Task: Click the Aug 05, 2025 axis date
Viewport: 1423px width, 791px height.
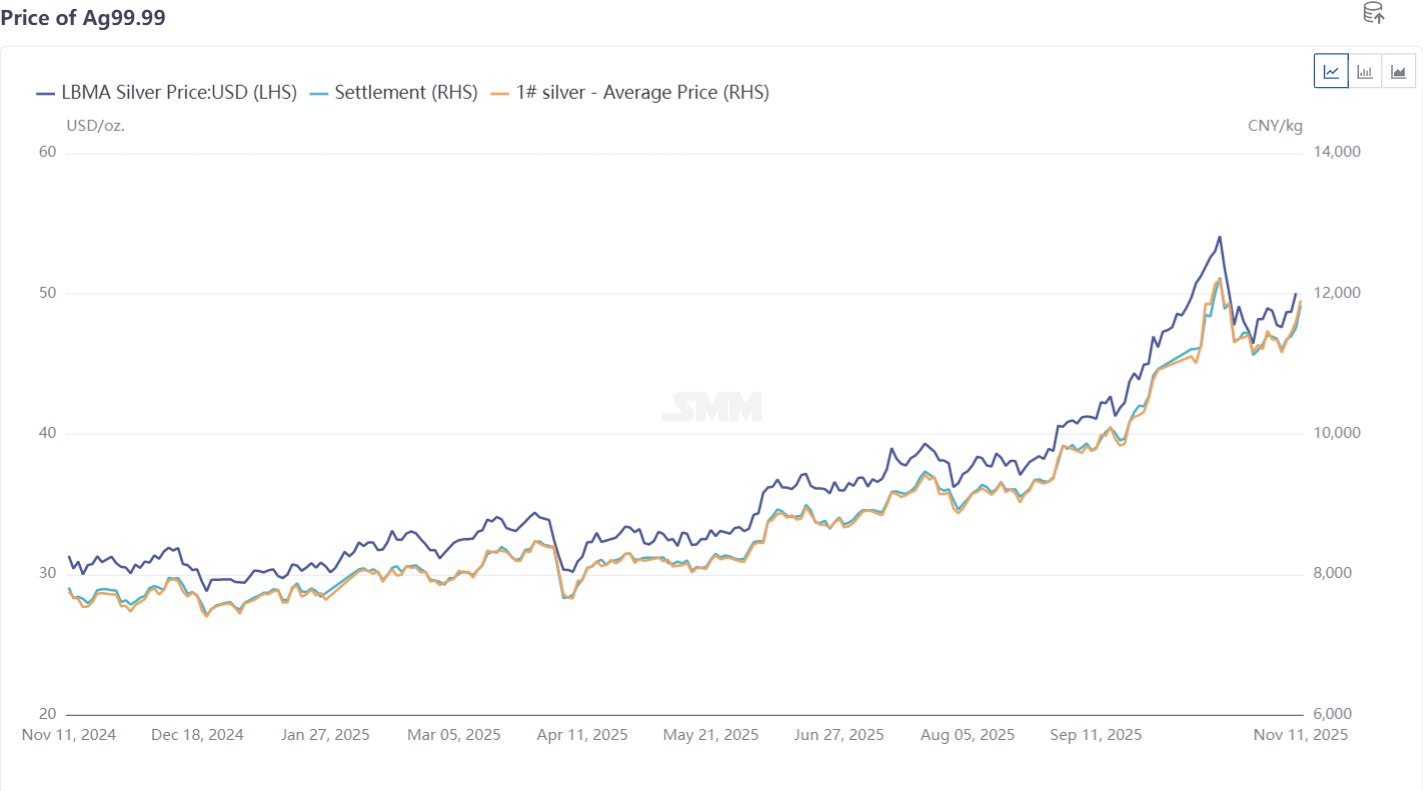Action: pos(968,735)
